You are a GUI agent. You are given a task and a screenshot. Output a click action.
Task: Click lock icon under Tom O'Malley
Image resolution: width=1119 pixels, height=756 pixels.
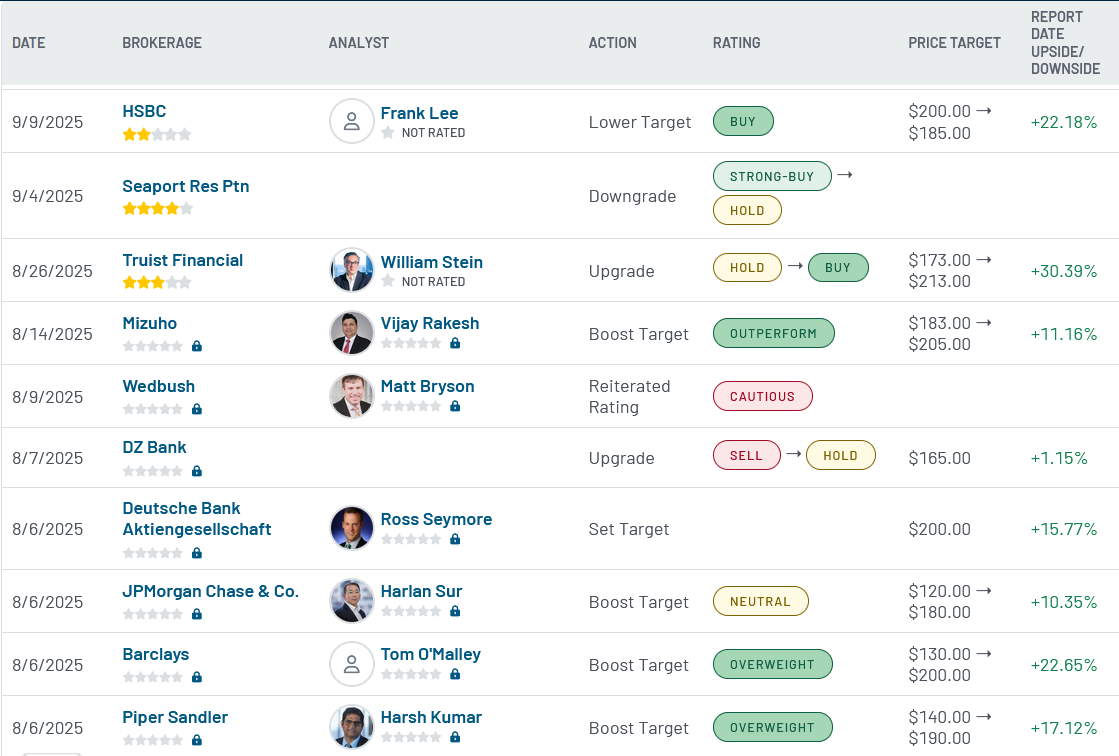(x=455, y=675)
